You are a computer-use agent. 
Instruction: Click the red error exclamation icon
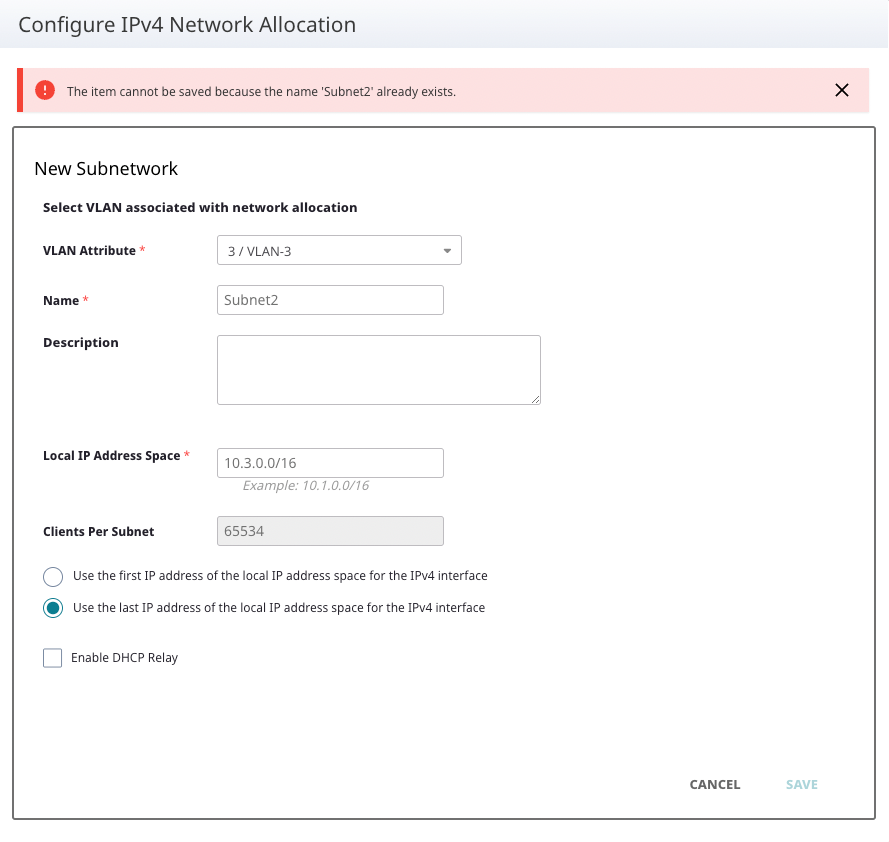[45, 90]
